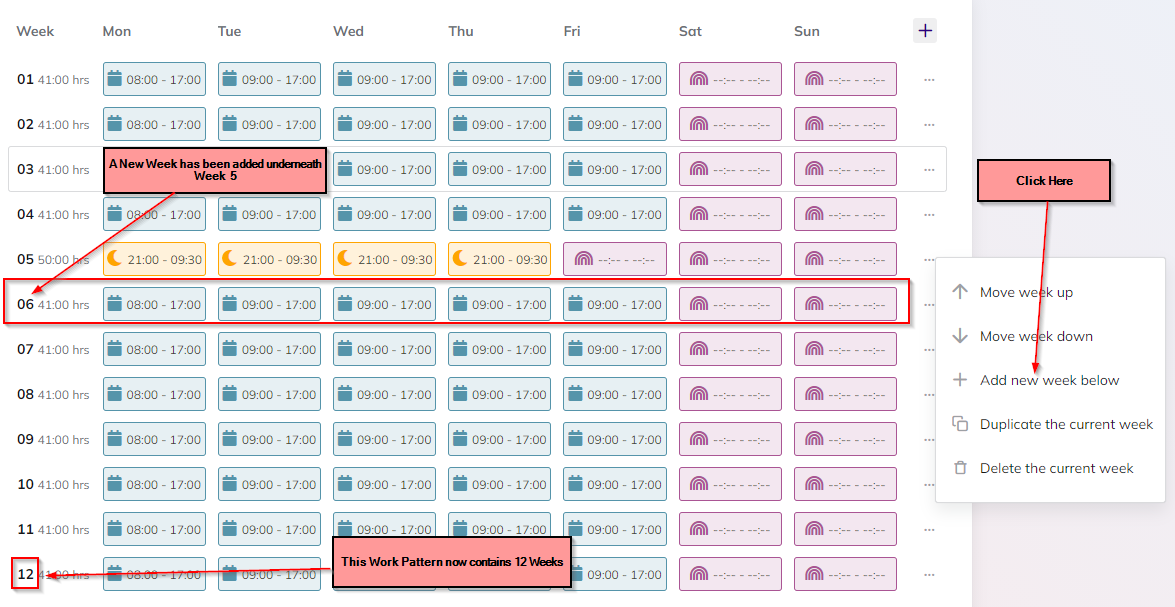The image size is (1175, 607).
Task: Click the down arrow icon beside Move week down
Action: [x=960, y=336]
